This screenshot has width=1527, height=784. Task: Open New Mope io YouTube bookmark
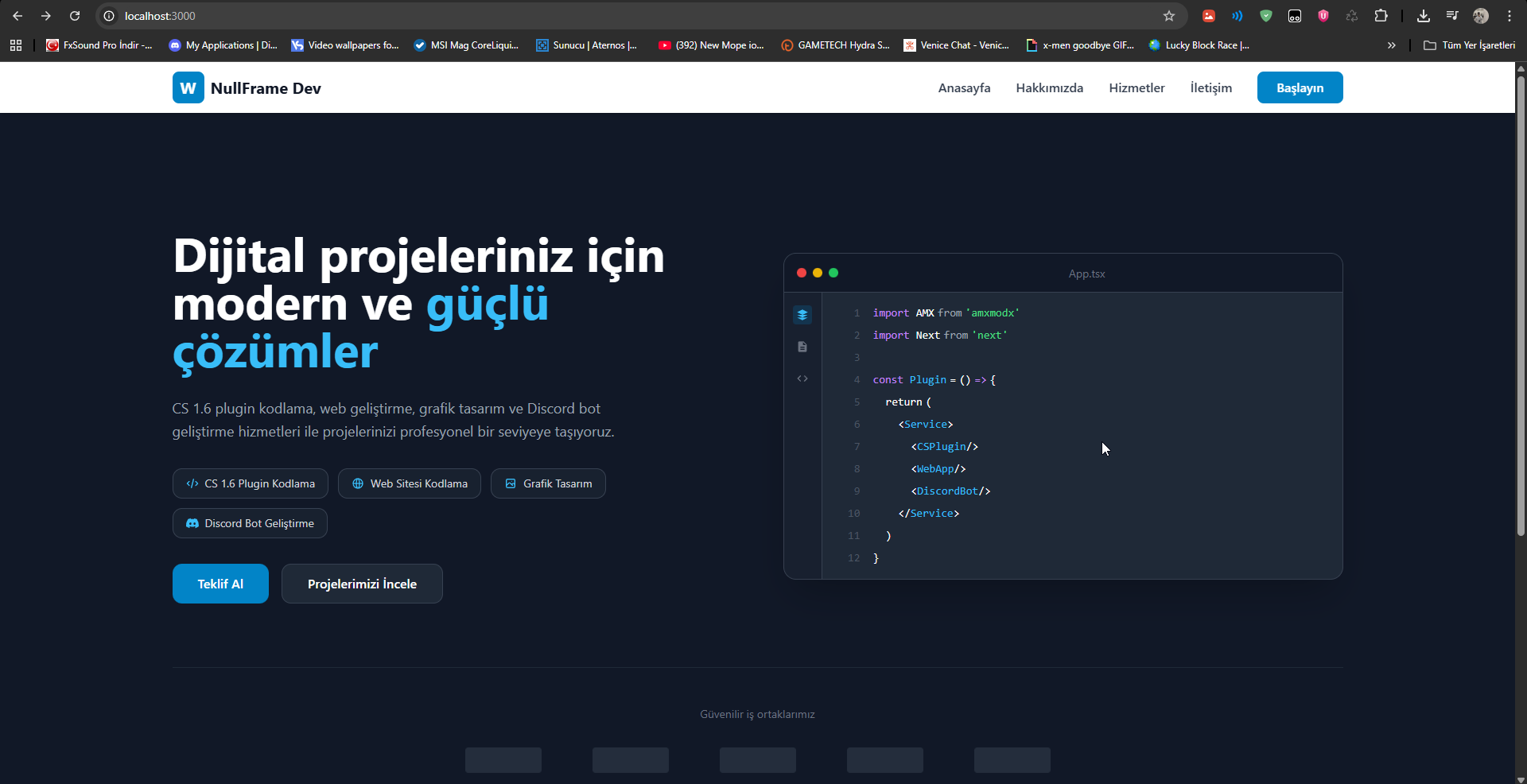(x=711, y=45)
